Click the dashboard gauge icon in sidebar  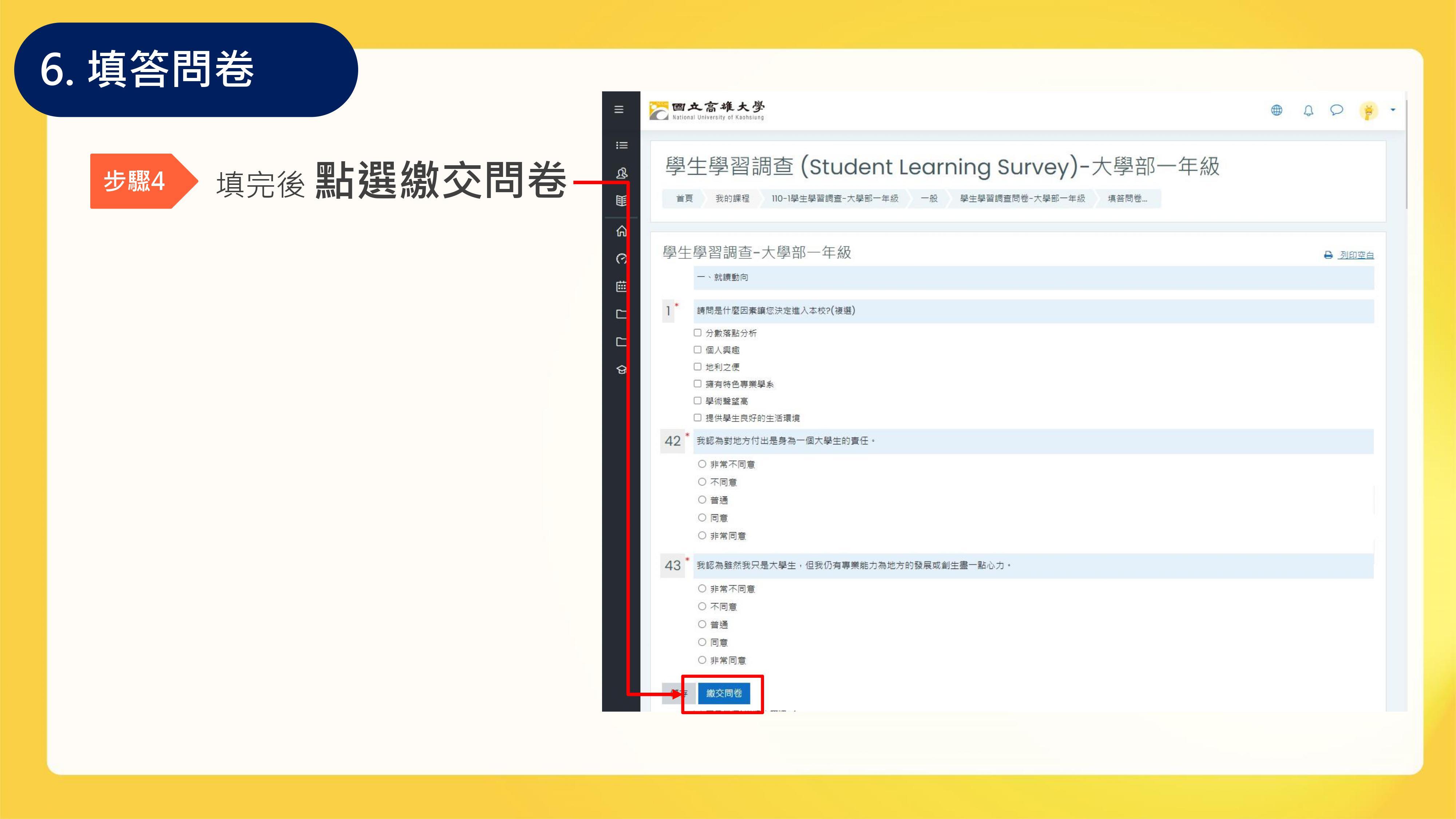[x=621, y=258]
